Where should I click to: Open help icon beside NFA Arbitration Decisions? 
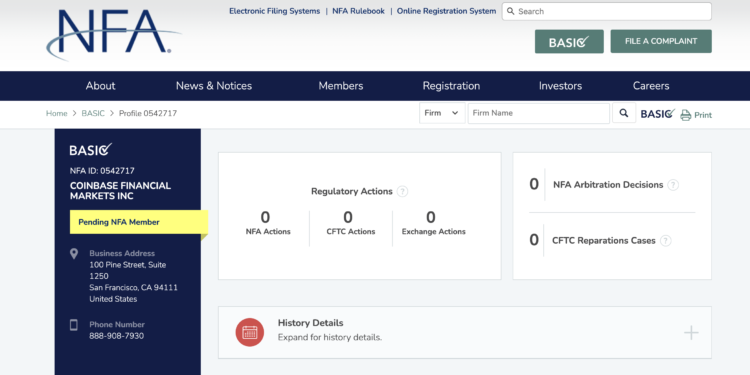pyautogui.click(x=673, y=185)
